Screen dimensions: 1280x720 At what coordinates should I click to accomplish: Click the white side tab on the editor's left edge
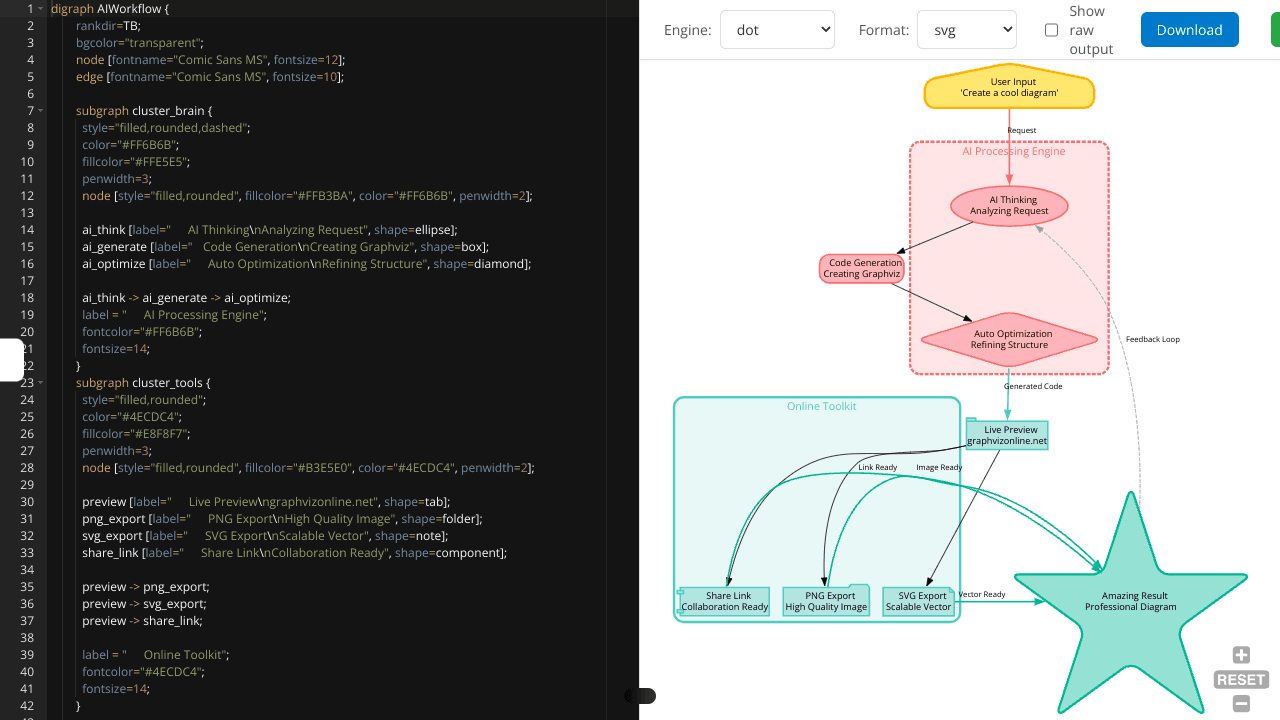11,360
